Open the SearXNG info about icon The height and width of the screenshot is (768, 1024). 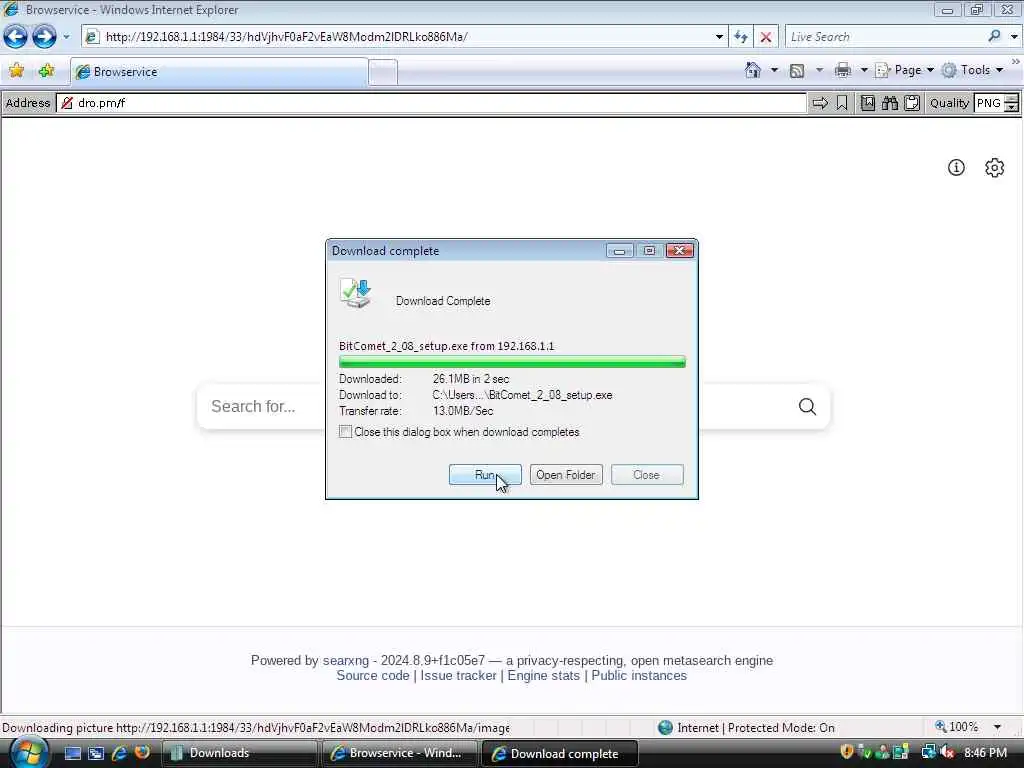956,168
